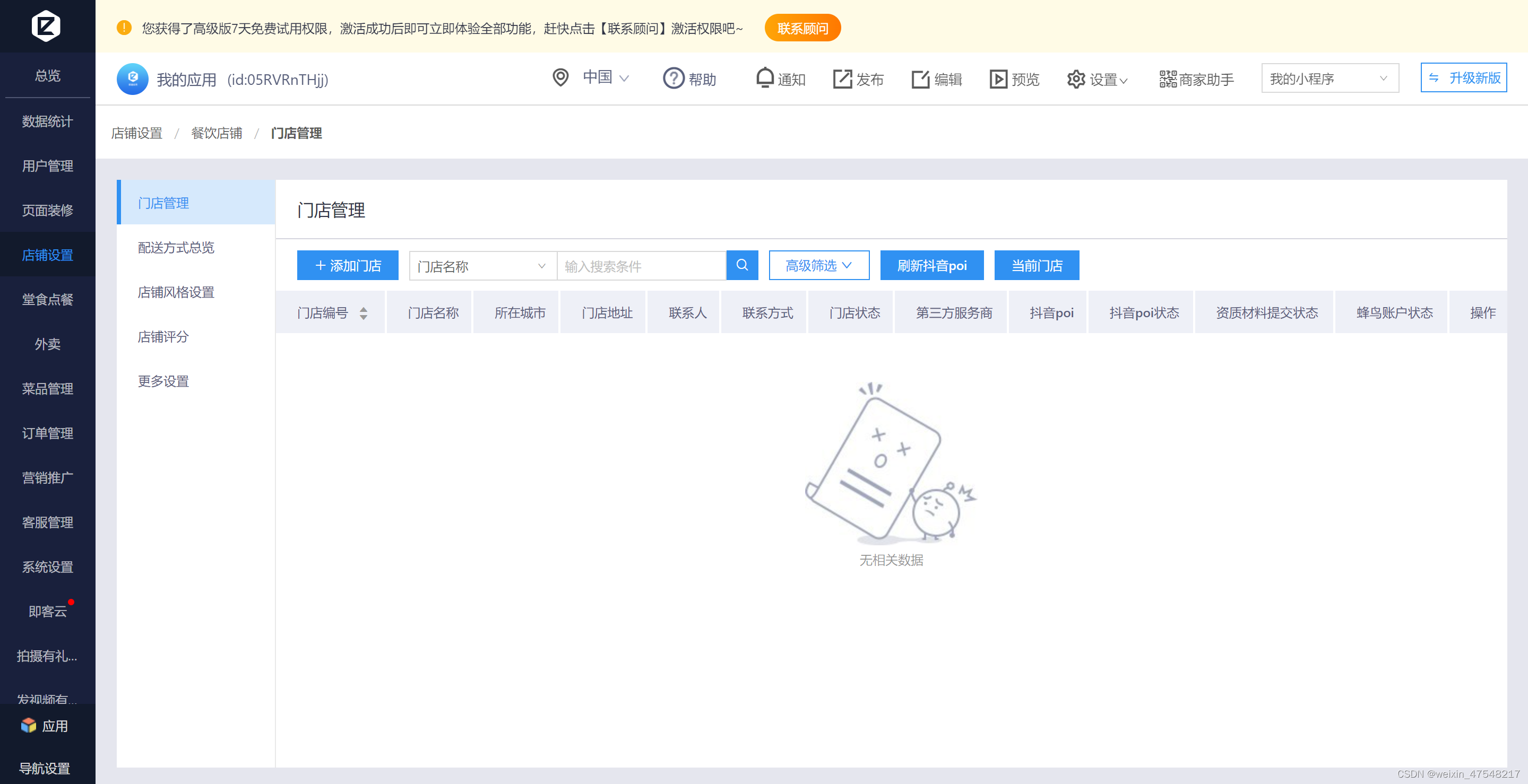Go to 订单管理 in left sidebar
Image resolution: width=1528 pixels, height=784 pixels.
pos(47,433)
